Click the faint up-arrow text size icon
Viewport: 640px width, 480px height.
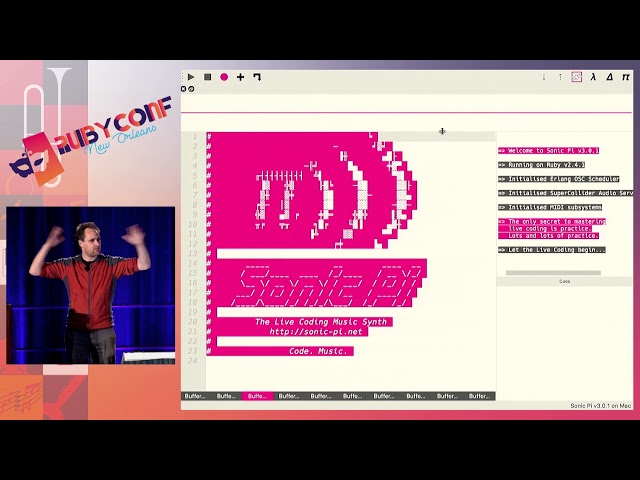560,77
